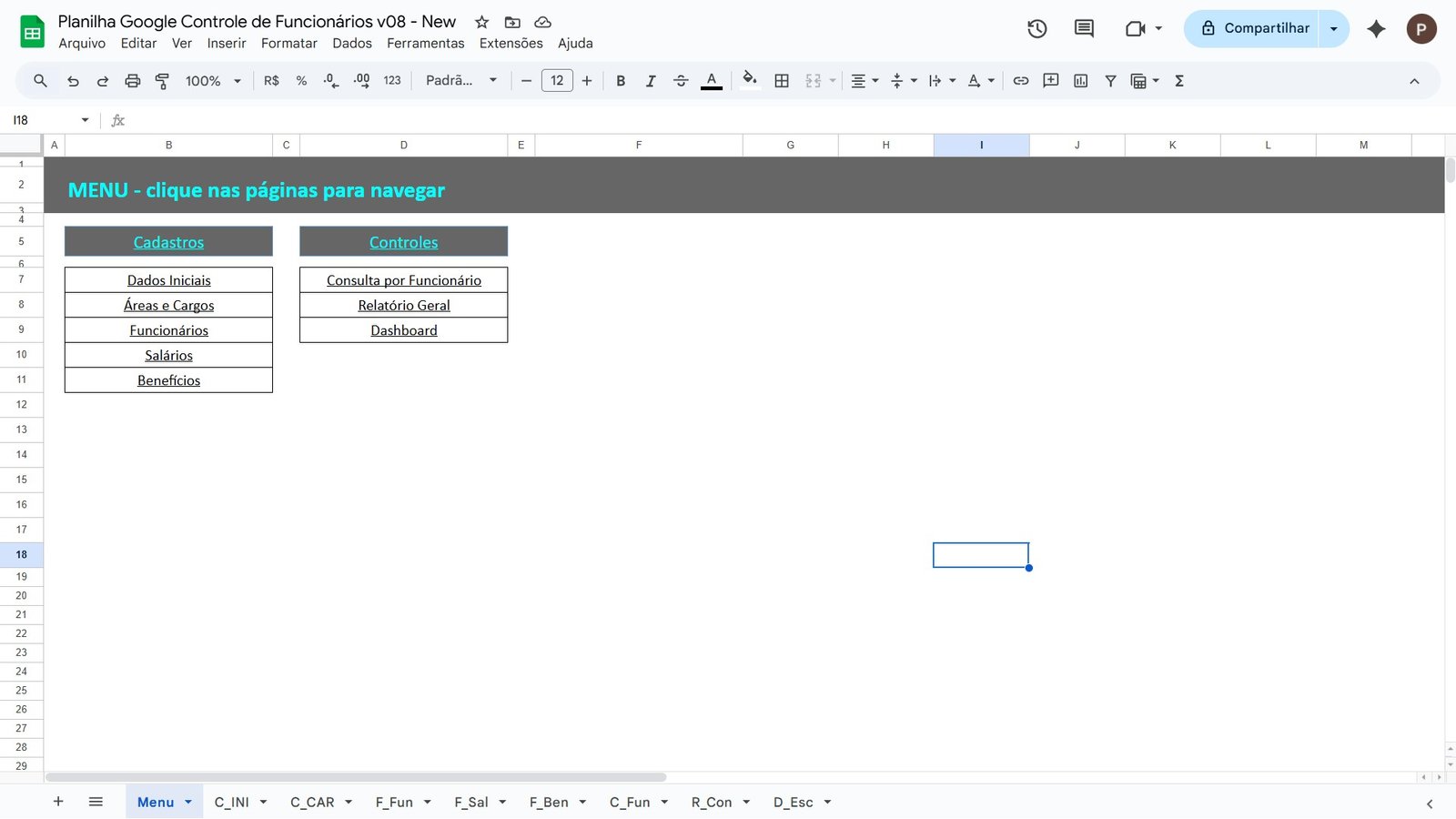The image size is (1456, 819).
Task: Toggle strikethrough formatting
Action: point(681,80)
